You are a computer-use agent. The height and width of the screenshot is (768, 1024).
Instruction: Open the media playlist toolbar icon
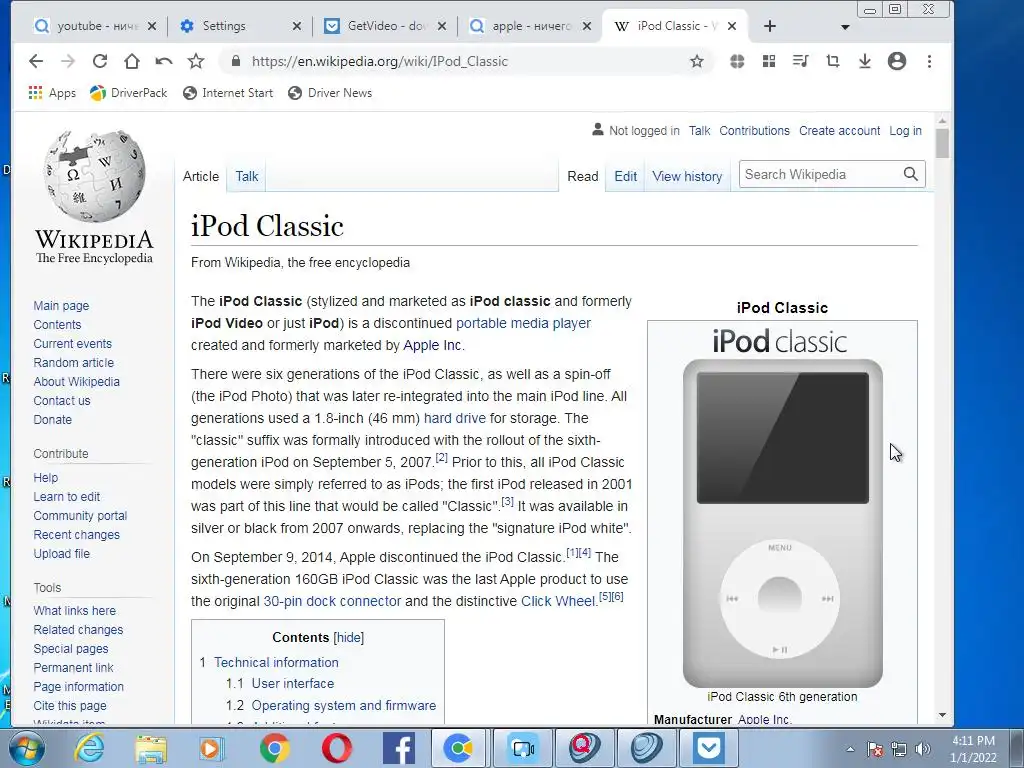(x=801, y=61)
